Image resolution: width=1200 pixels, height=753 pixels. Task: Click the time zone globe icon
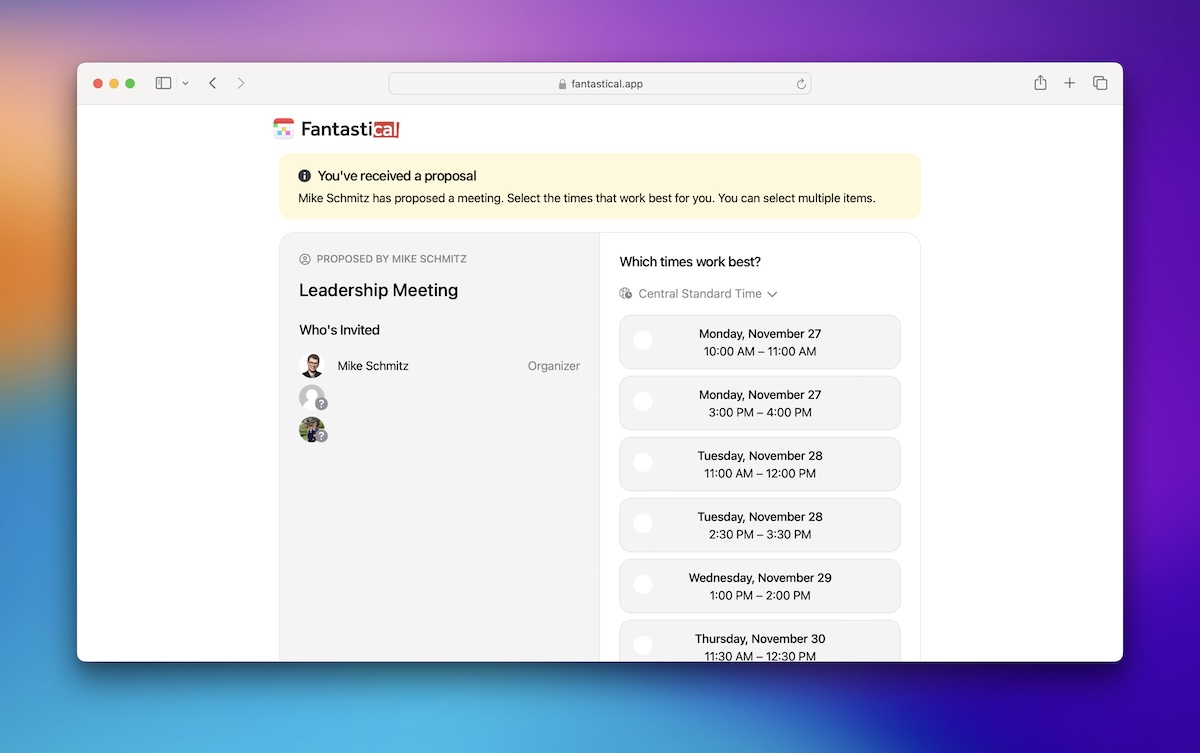coord(626,294)
